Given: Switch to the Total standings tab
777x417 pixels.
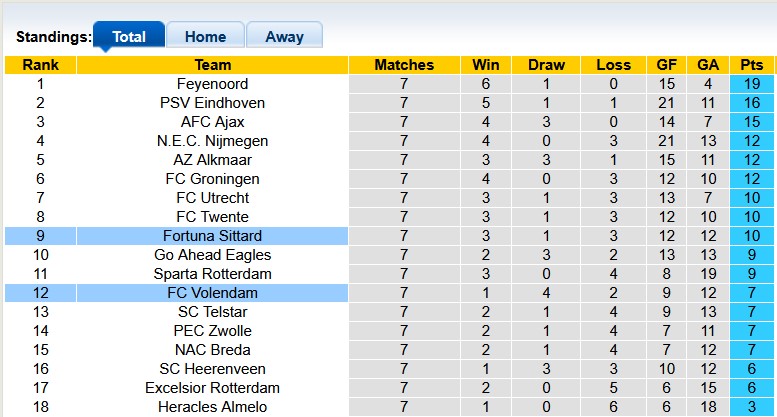Looking at the screenshot, I should click(129, 37).
